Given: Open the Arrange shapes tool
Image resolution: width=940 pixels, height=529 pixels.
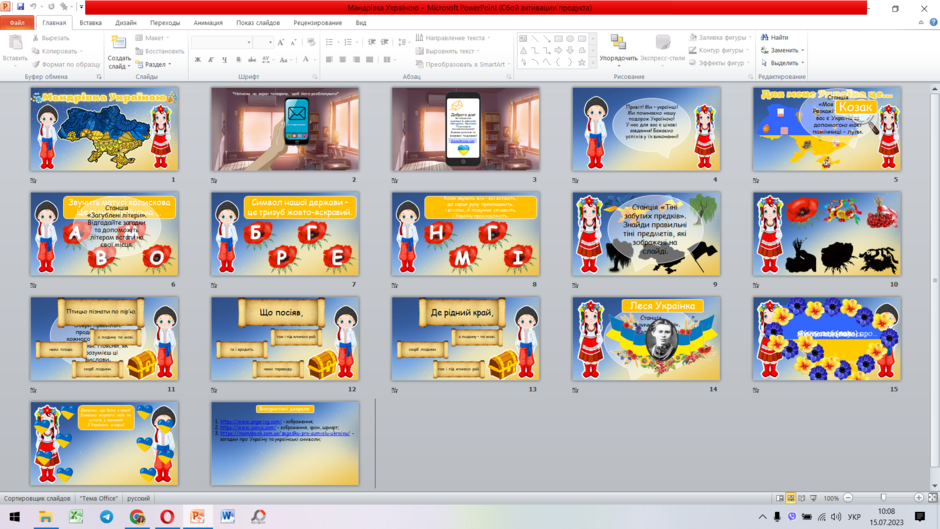Looking at the screenshot, I should pos(618,48).
